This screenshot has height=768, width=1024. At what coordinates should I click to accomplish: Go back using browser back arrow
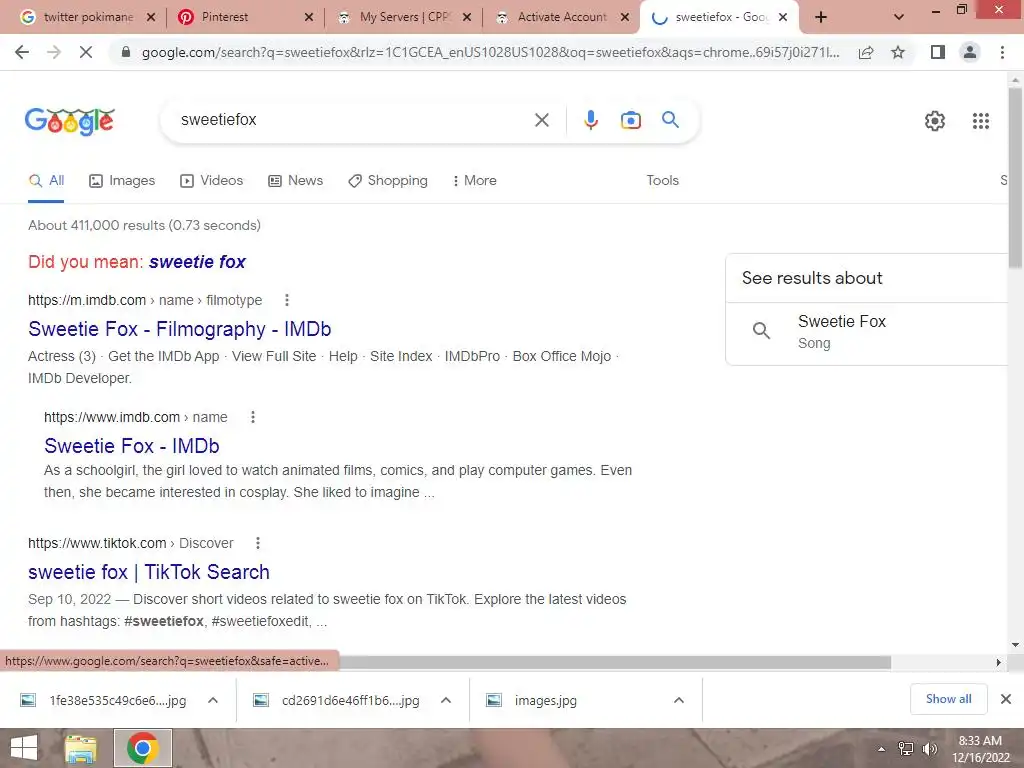click(22, 52)
